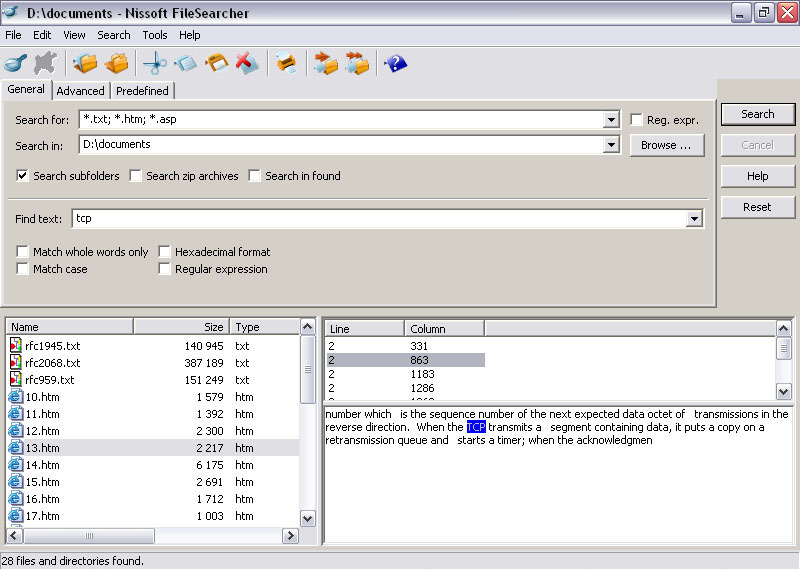Click the IE icon beside 13.htm
800x570 pixels.
click(16, 448)
